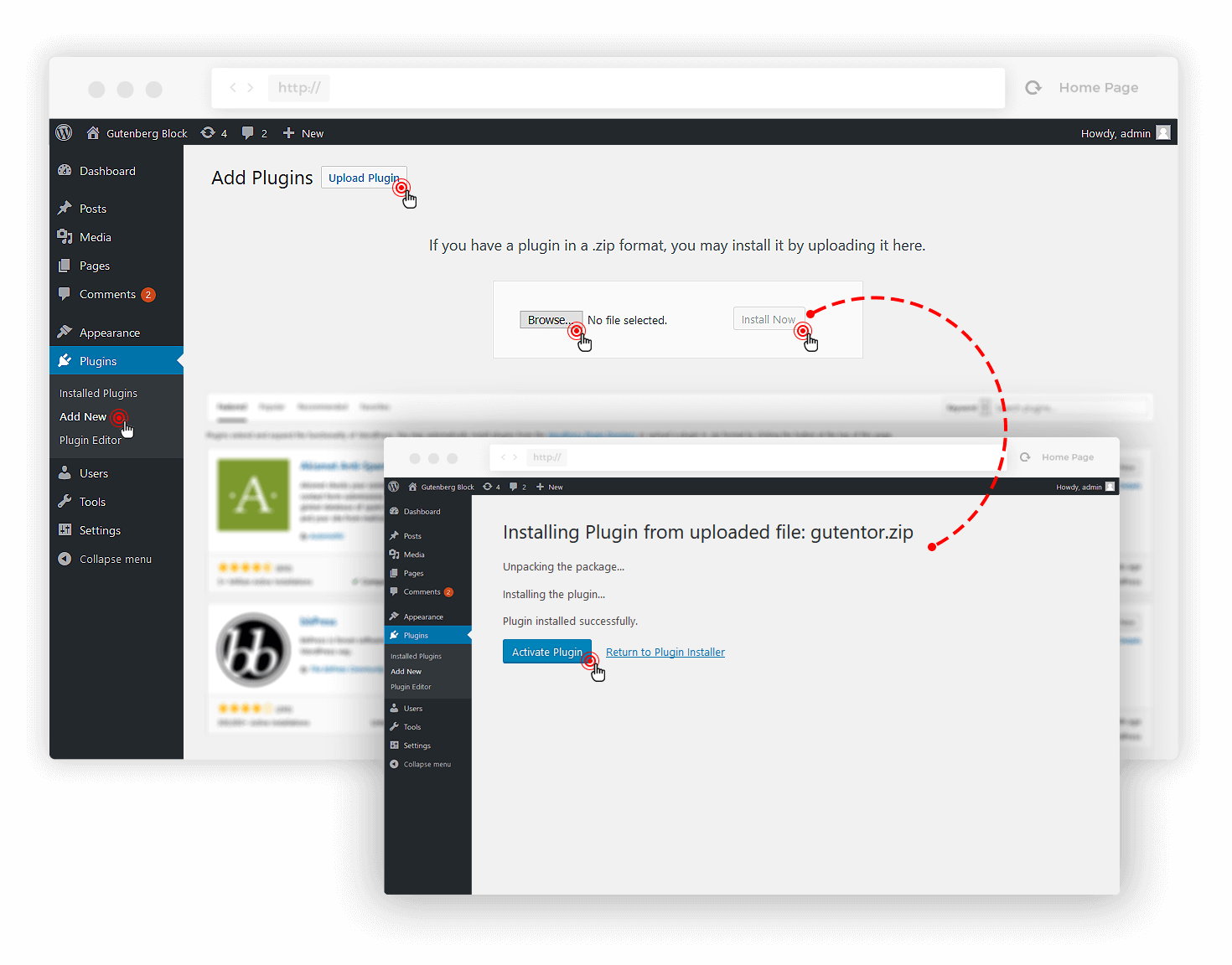Screen dimensions: 1232x965
Task: Click Posts label in front window sidebar
Action: pyautogui.click(x=412, y=536)
